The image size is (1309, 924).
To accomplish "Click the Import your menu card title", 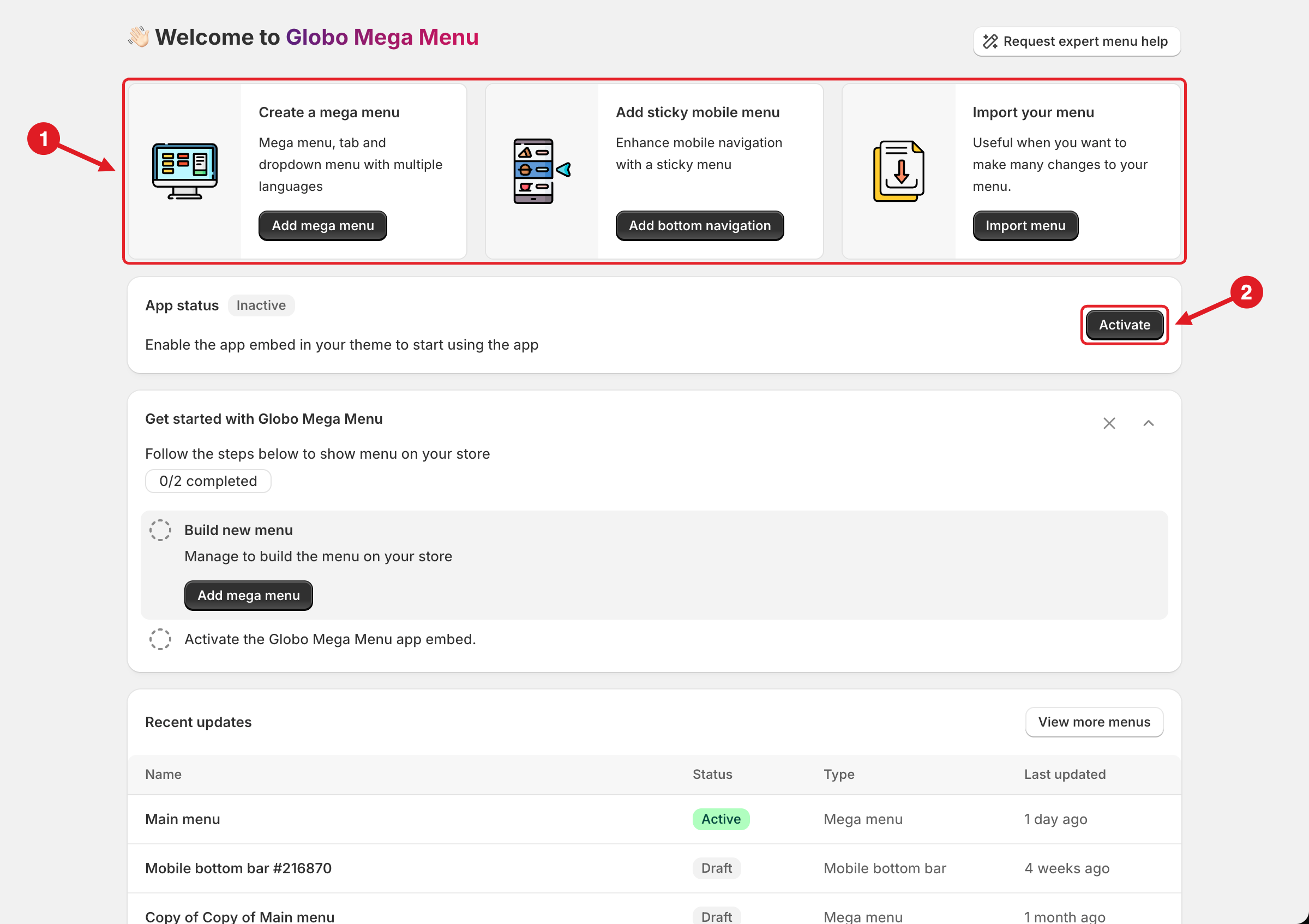I will click(x=1033, y=112).
